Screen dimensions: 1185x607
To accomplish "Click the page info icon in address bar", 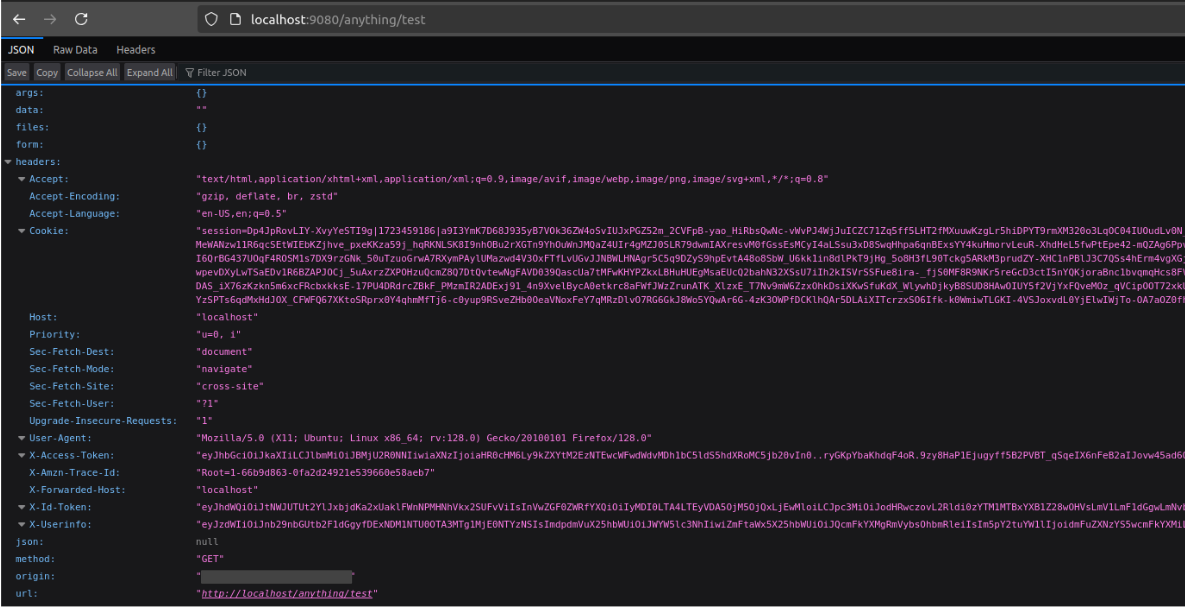I will click(x=235, y=19).
